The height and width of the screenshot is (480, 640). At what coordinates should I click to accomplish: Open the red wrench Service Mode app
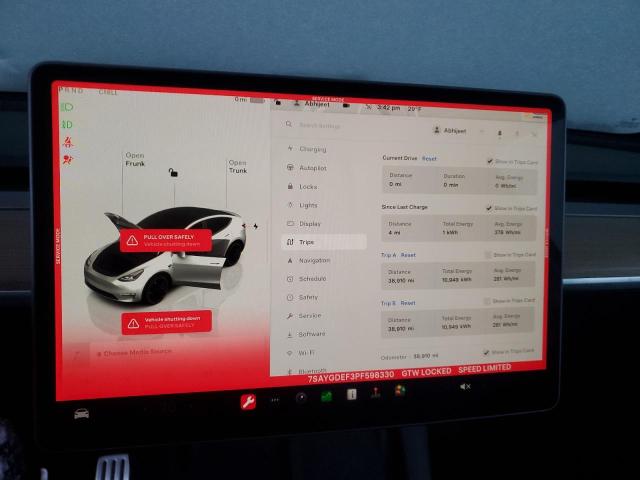248,402
